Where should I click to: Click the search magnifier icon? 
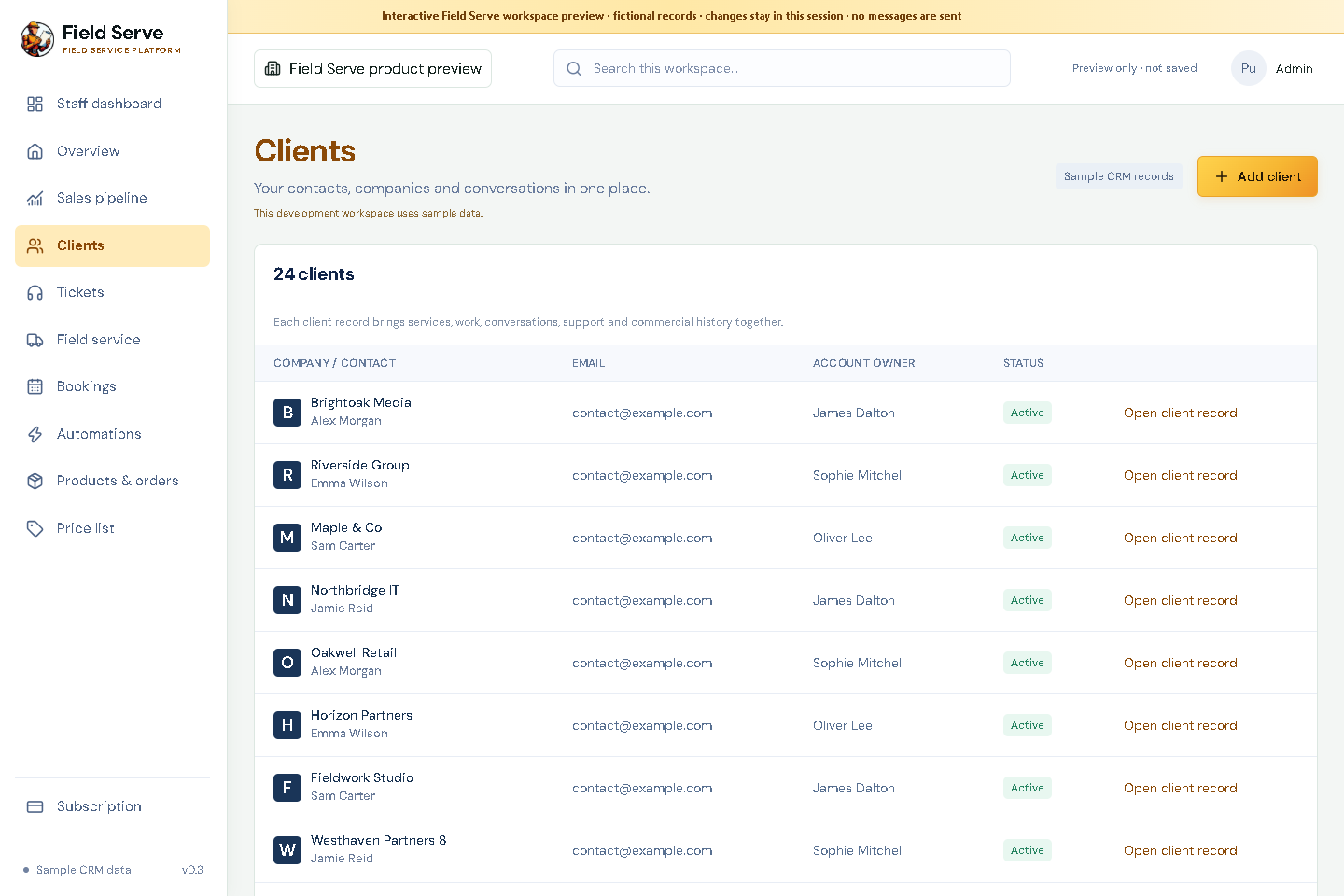point(574,68)
